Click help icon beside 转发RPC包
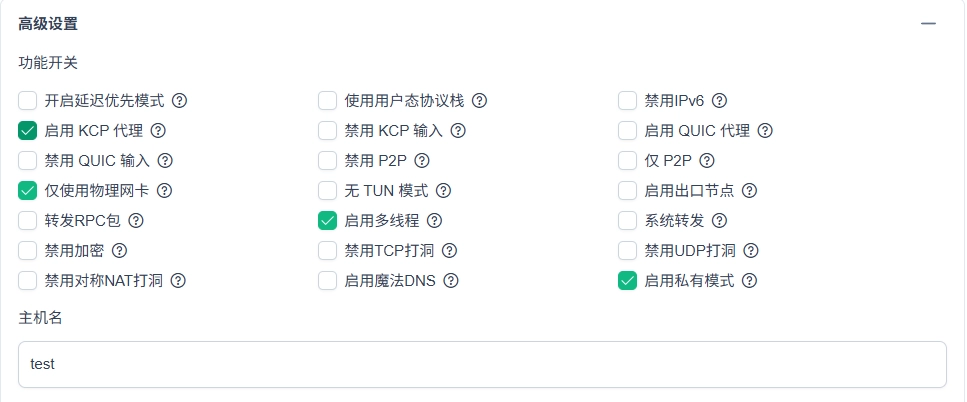The height and width of the screenshot is (402, 967). (x=136, y=220)
